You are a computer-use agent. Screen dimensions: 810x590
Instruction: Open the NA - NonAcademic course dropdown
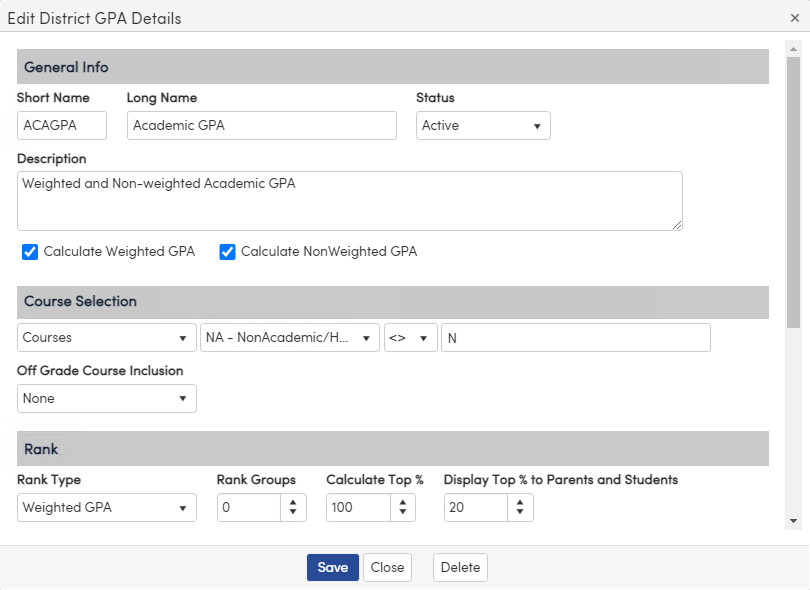364,337
